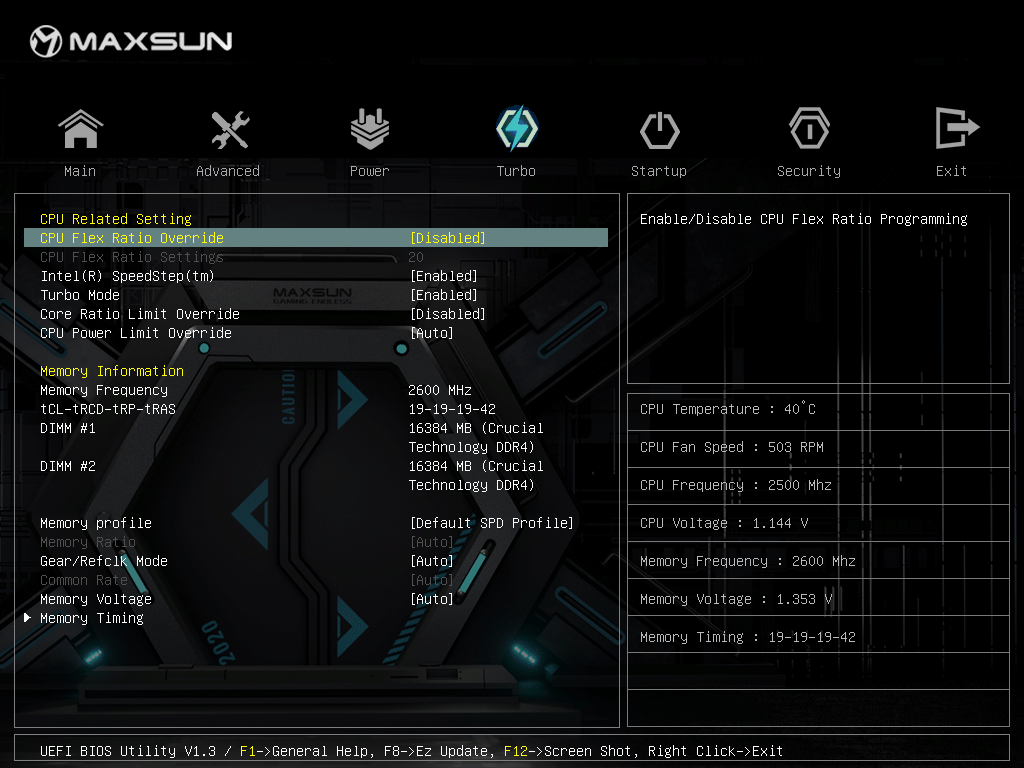Toggle Intel SpeedStep Enabled value

(x=444, y=276)
